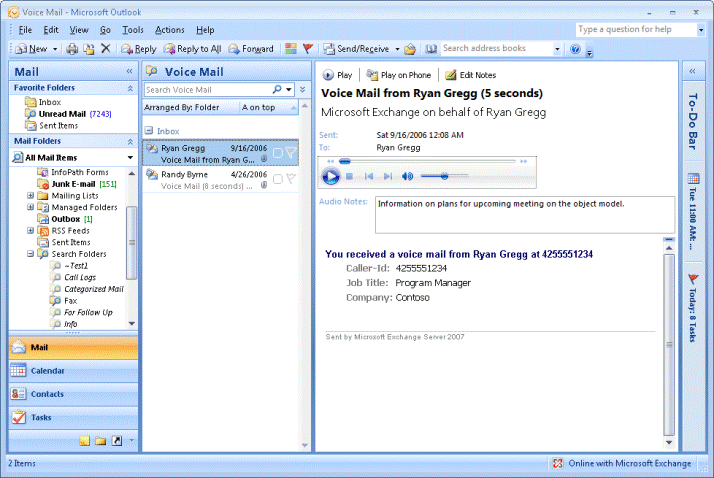Open Help via the question mark icon

click(575, 49)
